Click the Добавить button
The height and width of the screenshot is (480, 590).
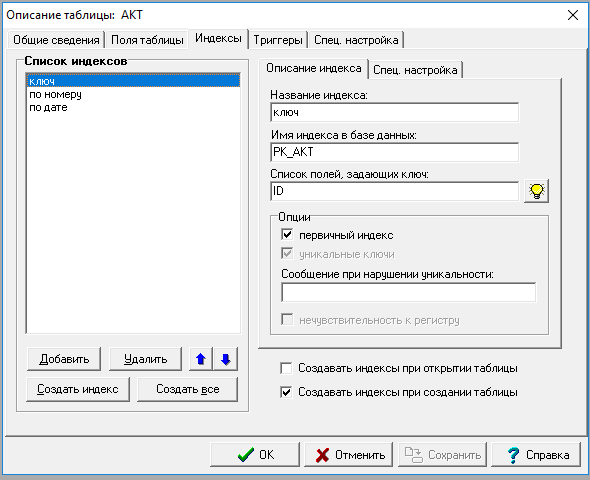tap(64, 359)
